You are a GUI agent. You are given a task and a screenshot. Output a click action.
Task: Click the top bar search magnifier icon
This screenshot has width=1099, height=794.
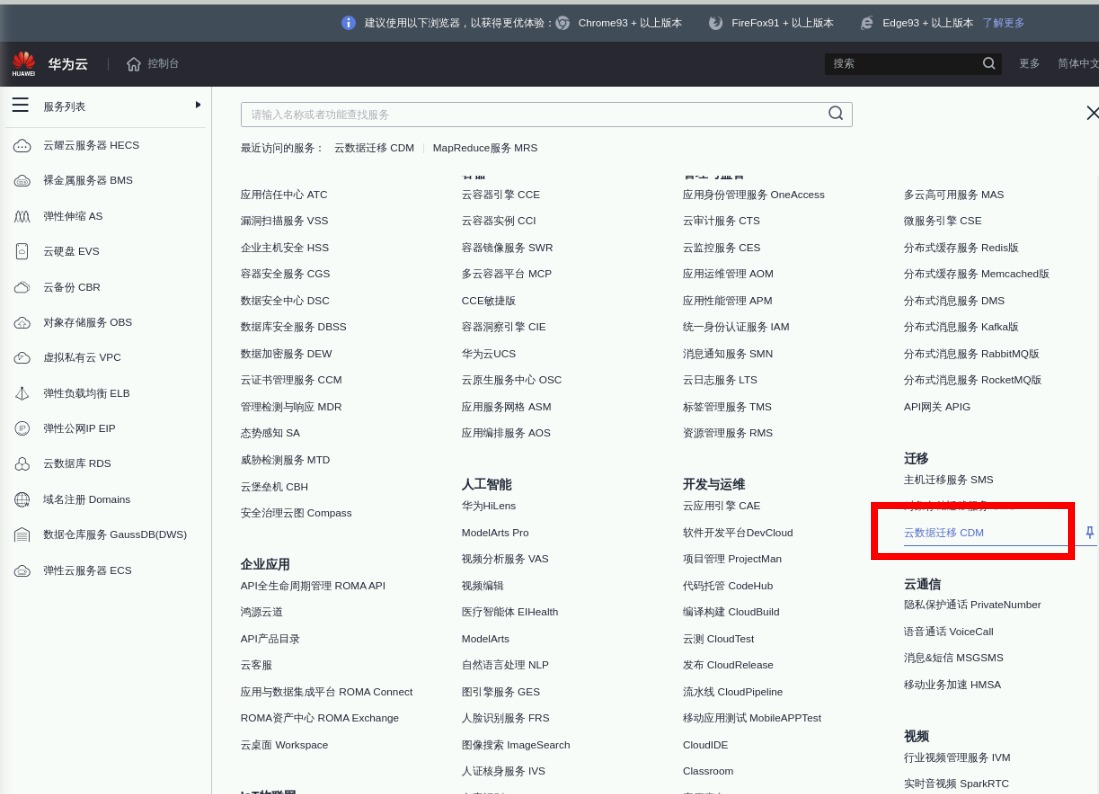988,64
